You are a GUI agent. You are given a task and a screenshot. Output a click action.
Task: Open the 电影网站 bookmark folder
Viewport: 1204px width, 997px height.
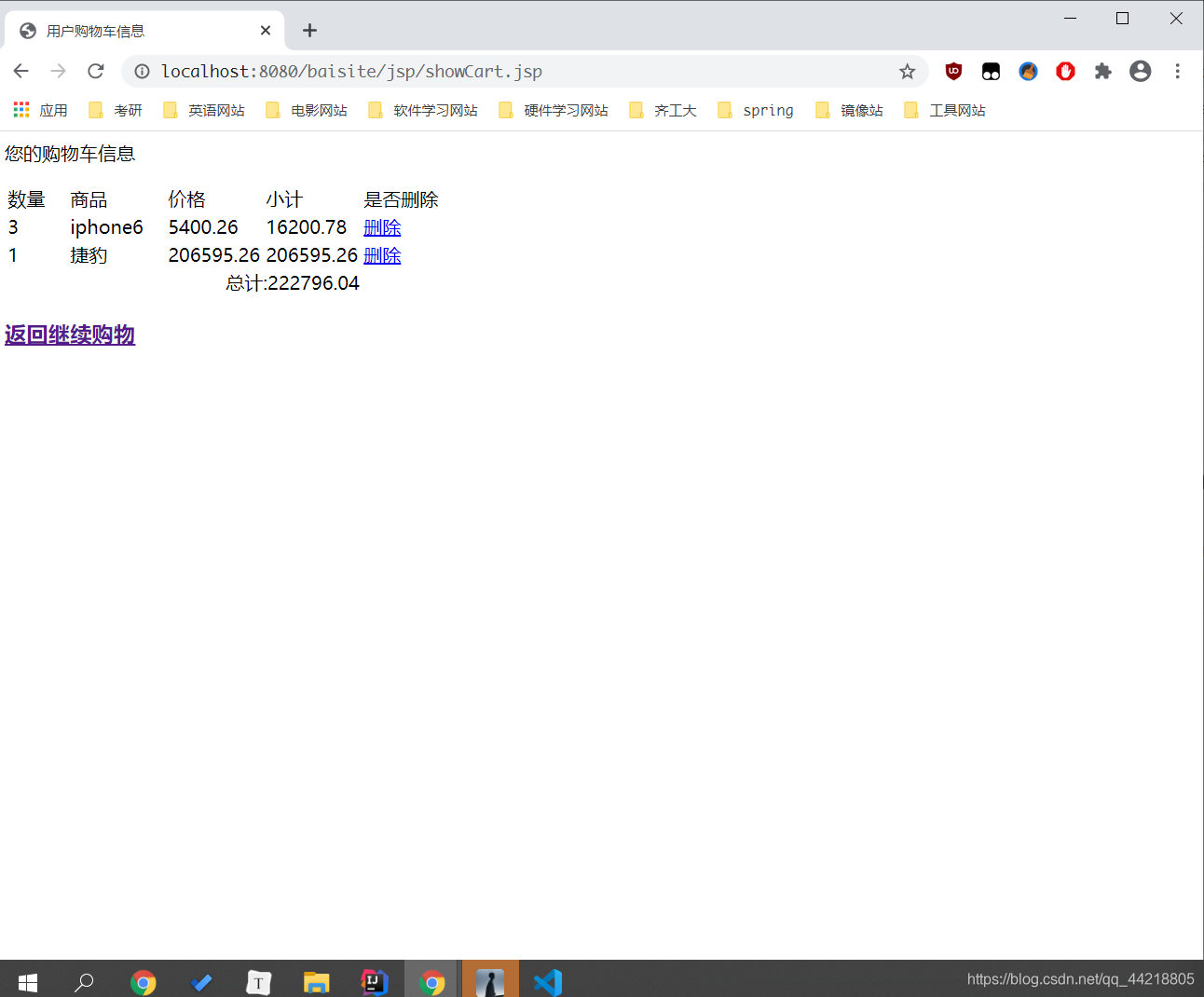pos(307,110)
